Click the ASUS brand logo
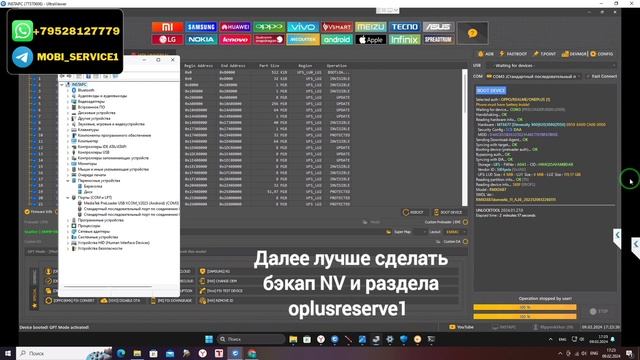Viewport: 640px width, 360px height. 438,27
